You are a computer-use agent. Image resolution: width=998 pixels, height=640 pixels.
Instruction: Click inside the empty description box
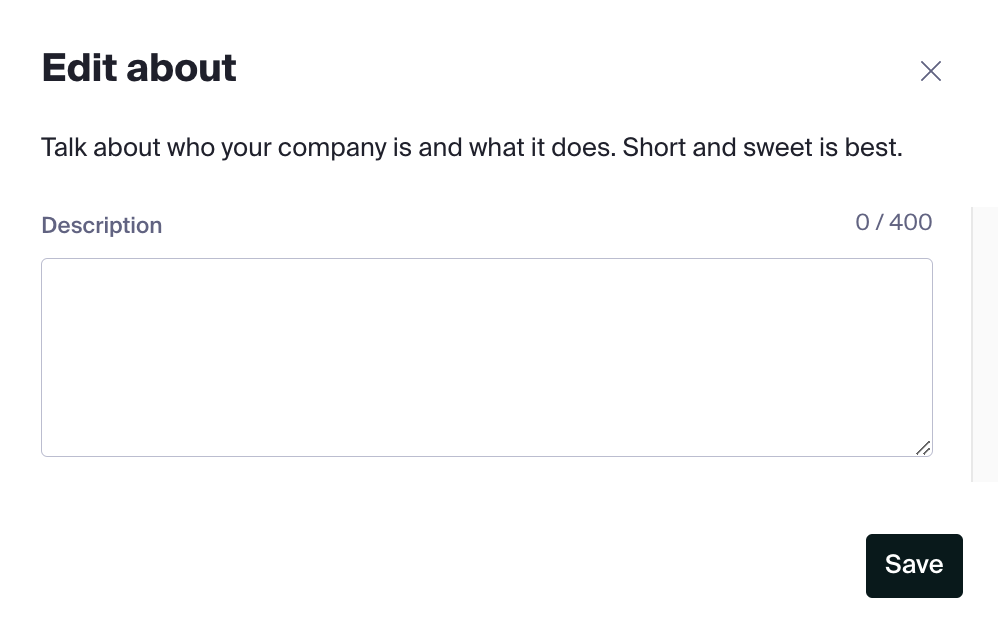[x=486, y=357]
